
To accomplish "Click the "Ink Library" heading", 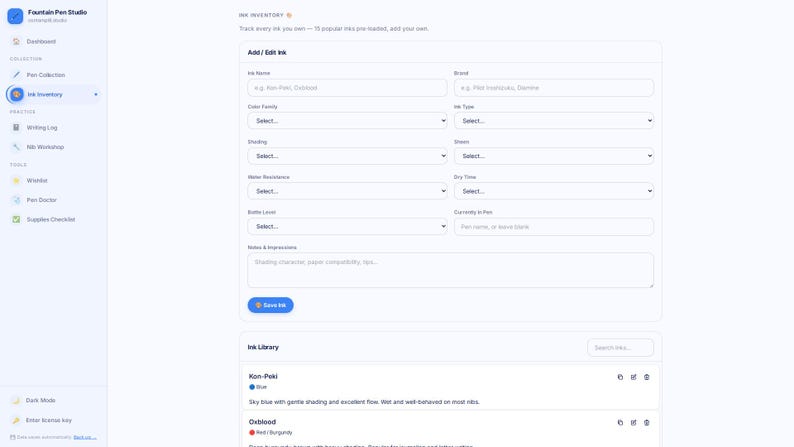I will (263, 347).
